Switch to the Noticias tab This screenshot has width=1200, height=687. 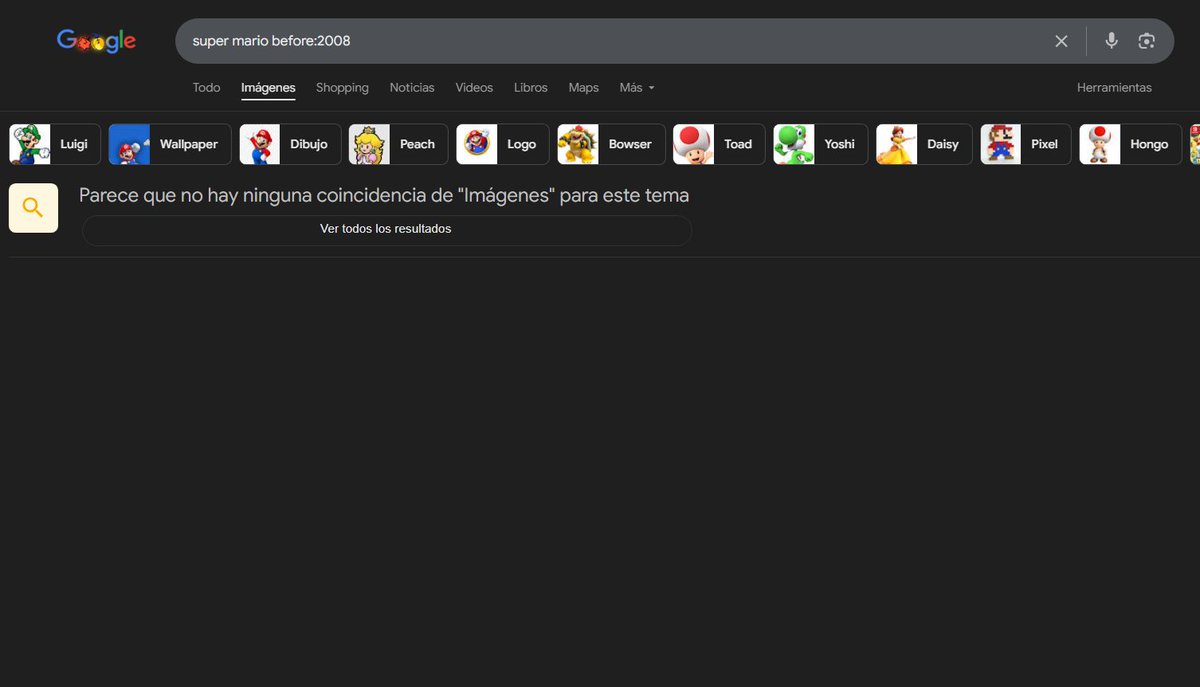click(x=412, y=88)
